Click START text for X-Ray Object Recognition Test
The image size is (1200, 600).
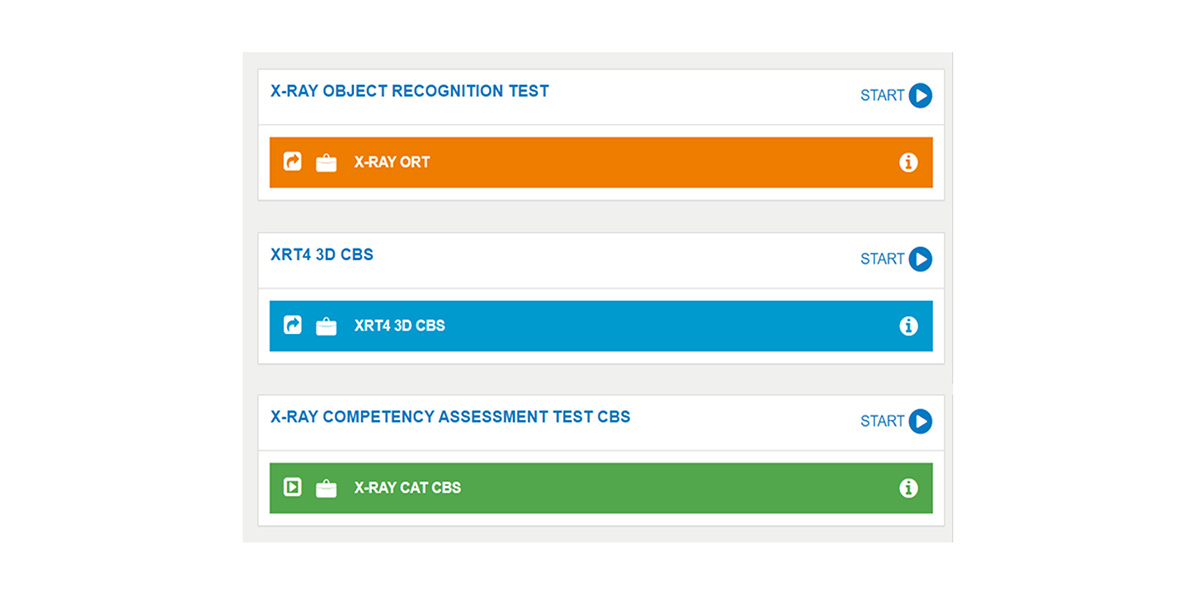[882, 96]
